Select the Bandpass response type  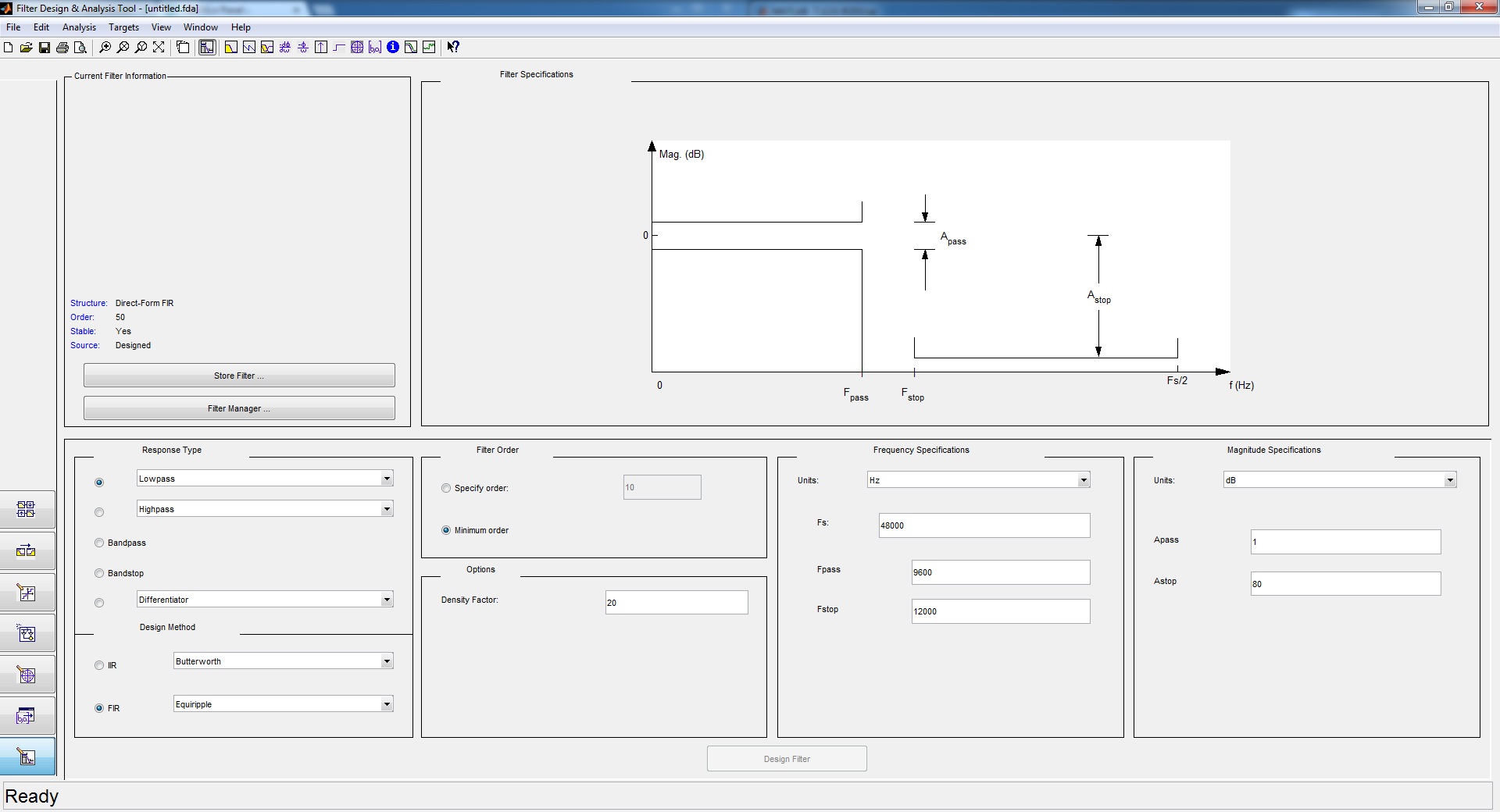pos(99,543)
